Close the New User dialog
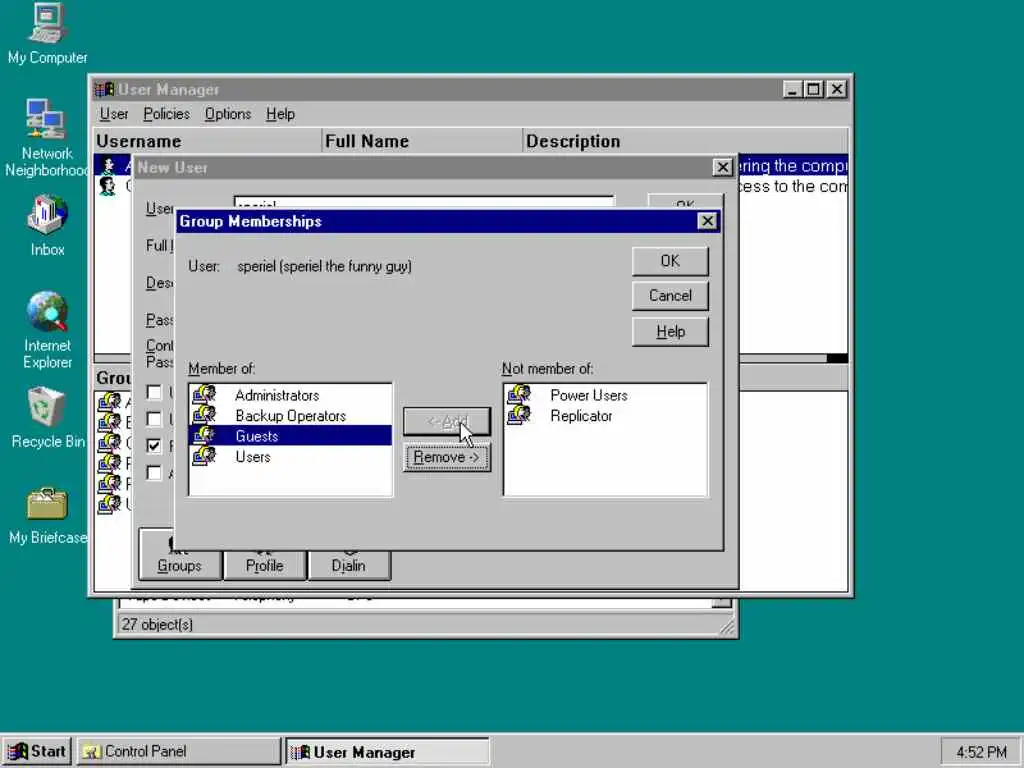Image resolution: width=1024 pixels, height=768 pixels. [x=722, y=167]
